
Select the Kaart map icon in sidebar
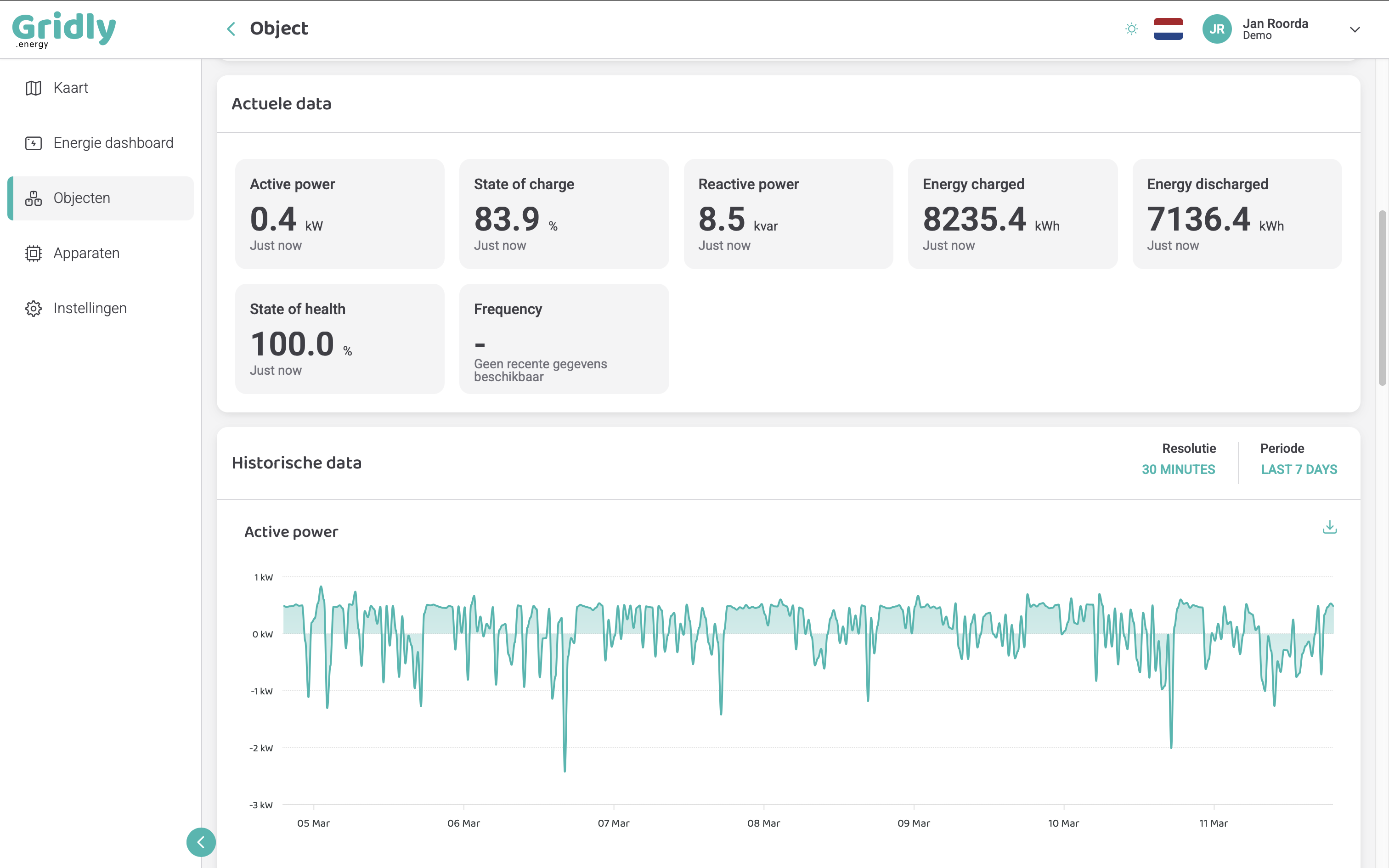coord(33,87)
